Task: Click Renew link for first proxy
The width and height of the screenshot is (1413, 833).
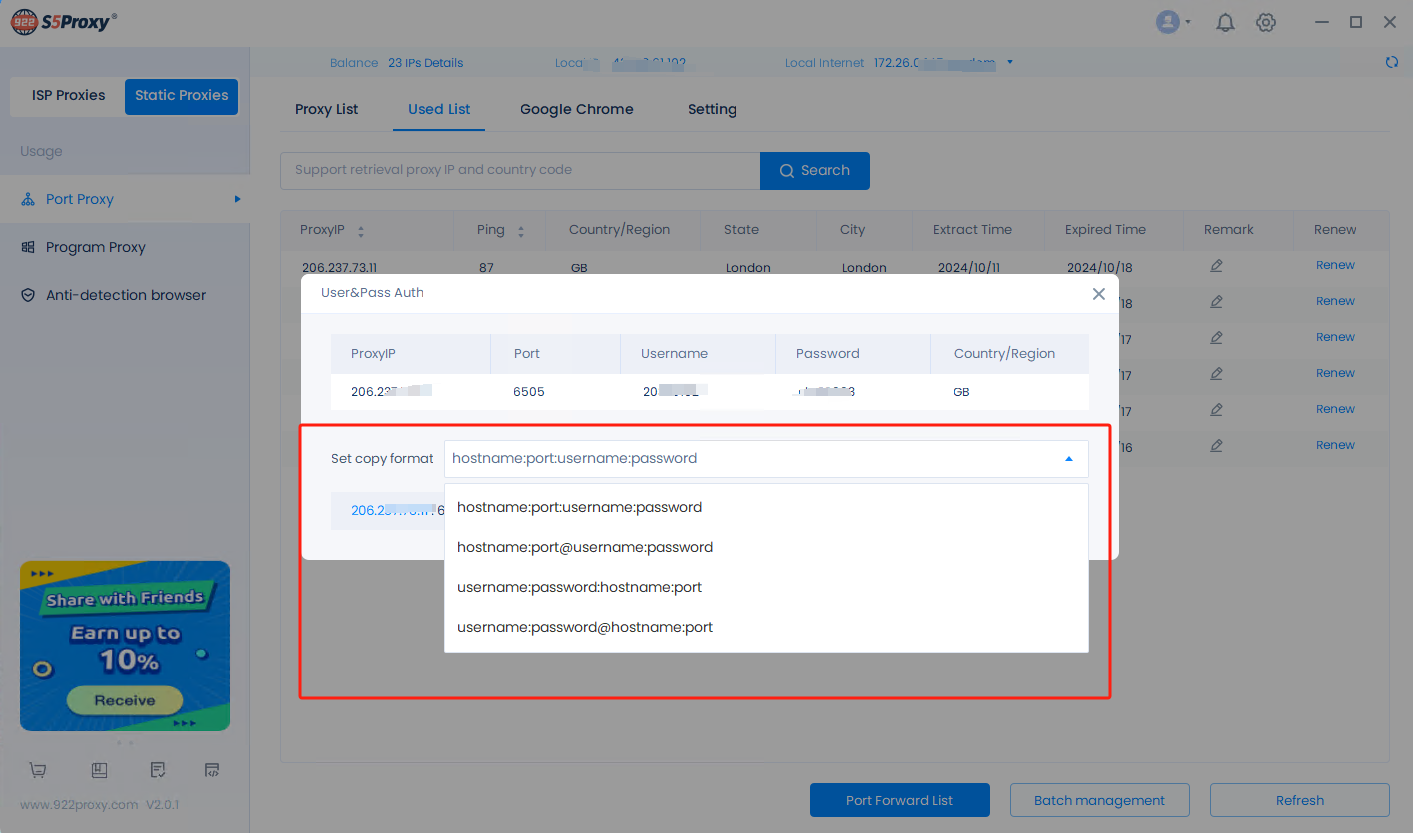Action: [x=1335, y=265]
